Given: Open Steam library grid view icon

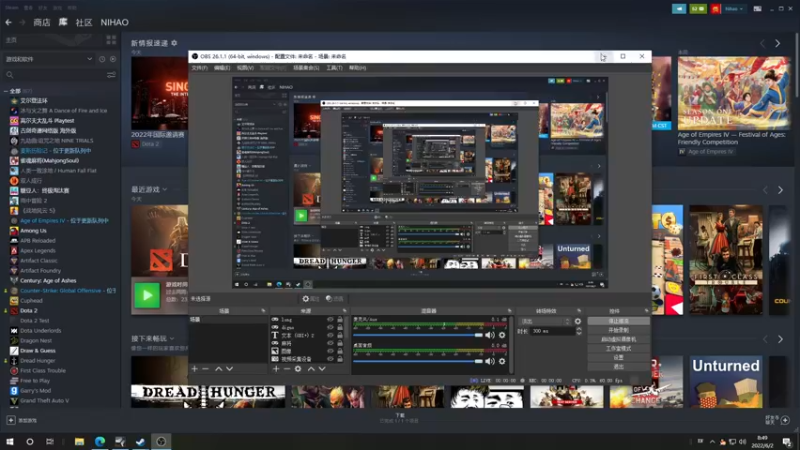Looking at the screenshot, I should [111, 40].
